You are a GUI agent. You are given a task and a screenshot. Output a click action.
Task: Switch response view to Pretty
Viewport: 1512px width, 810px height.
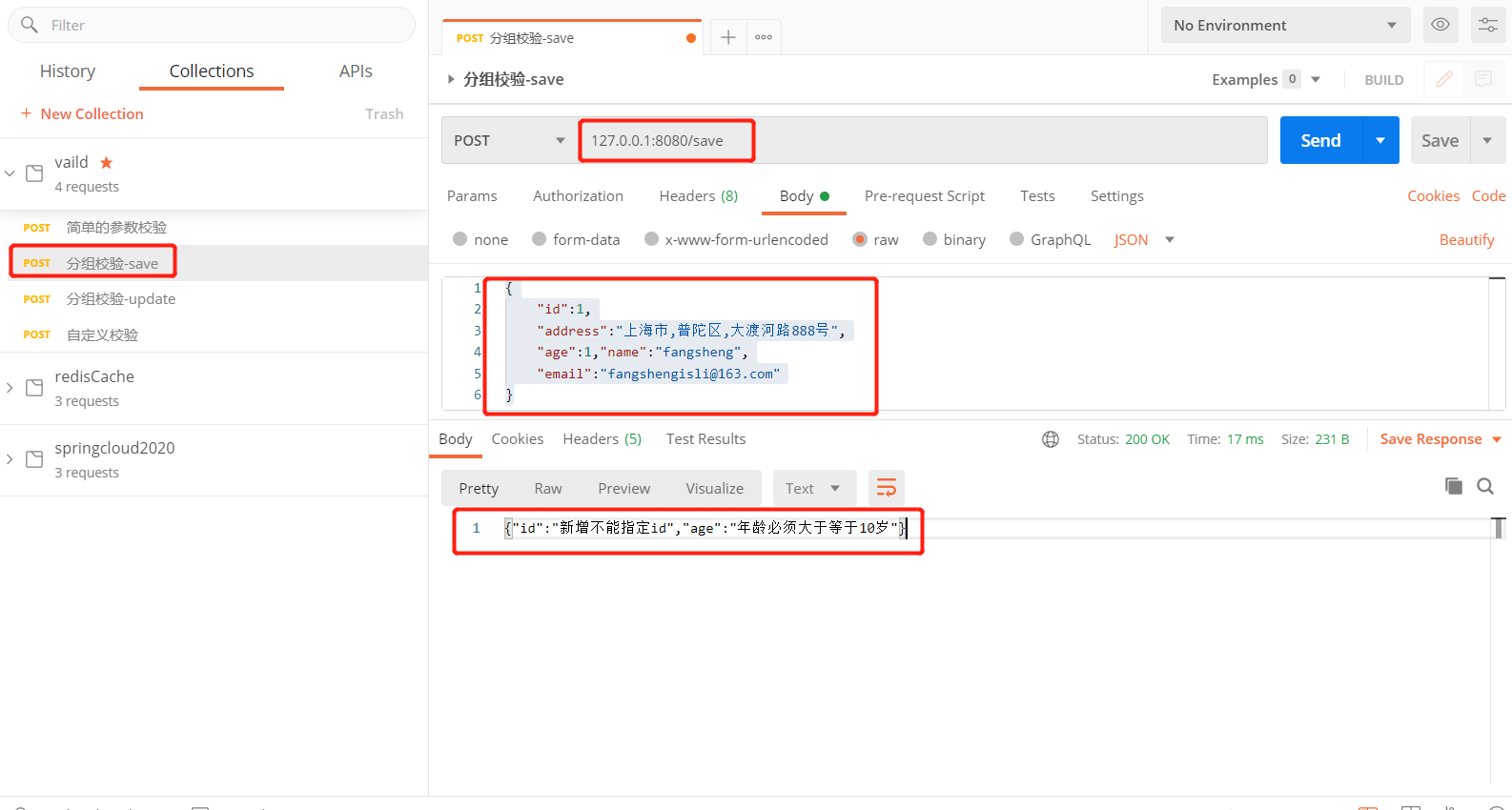(479, 488)
